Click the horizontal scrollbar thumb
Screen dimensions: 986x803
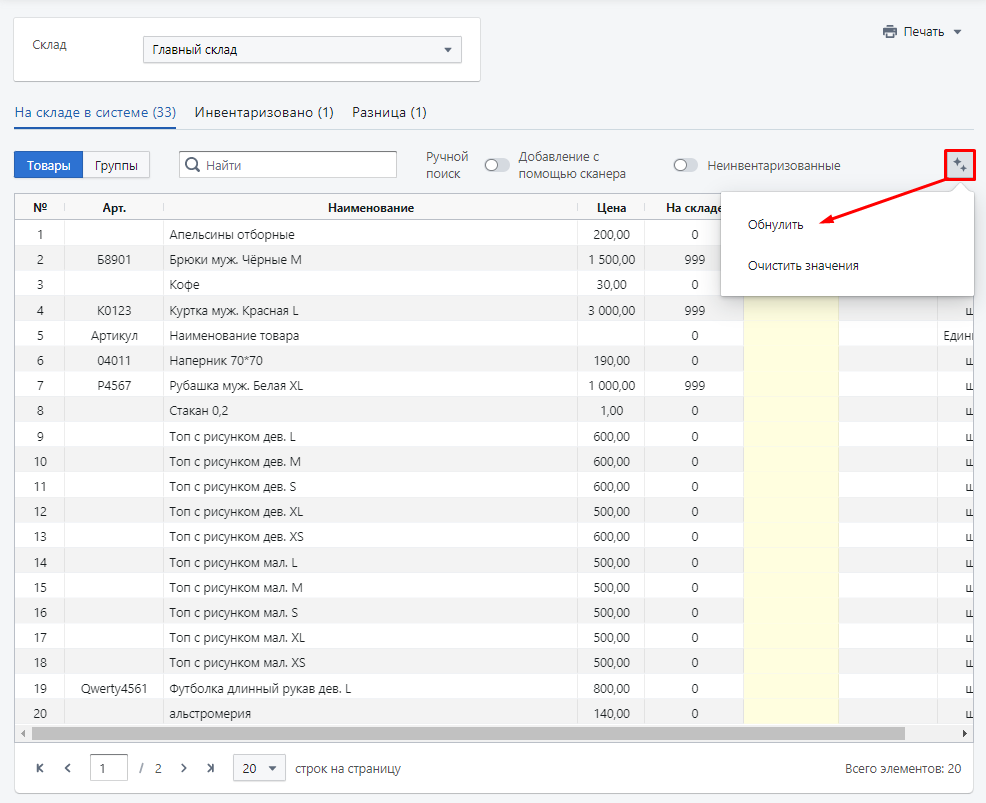click(x=468, y=733)
